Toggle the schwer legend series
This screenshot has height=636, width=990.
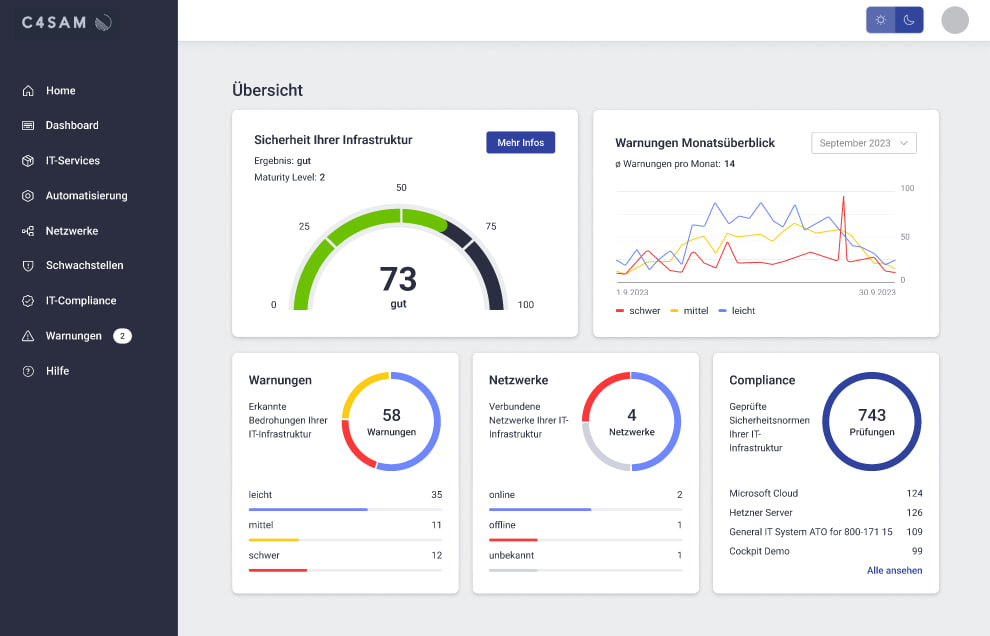coord(638,311)
